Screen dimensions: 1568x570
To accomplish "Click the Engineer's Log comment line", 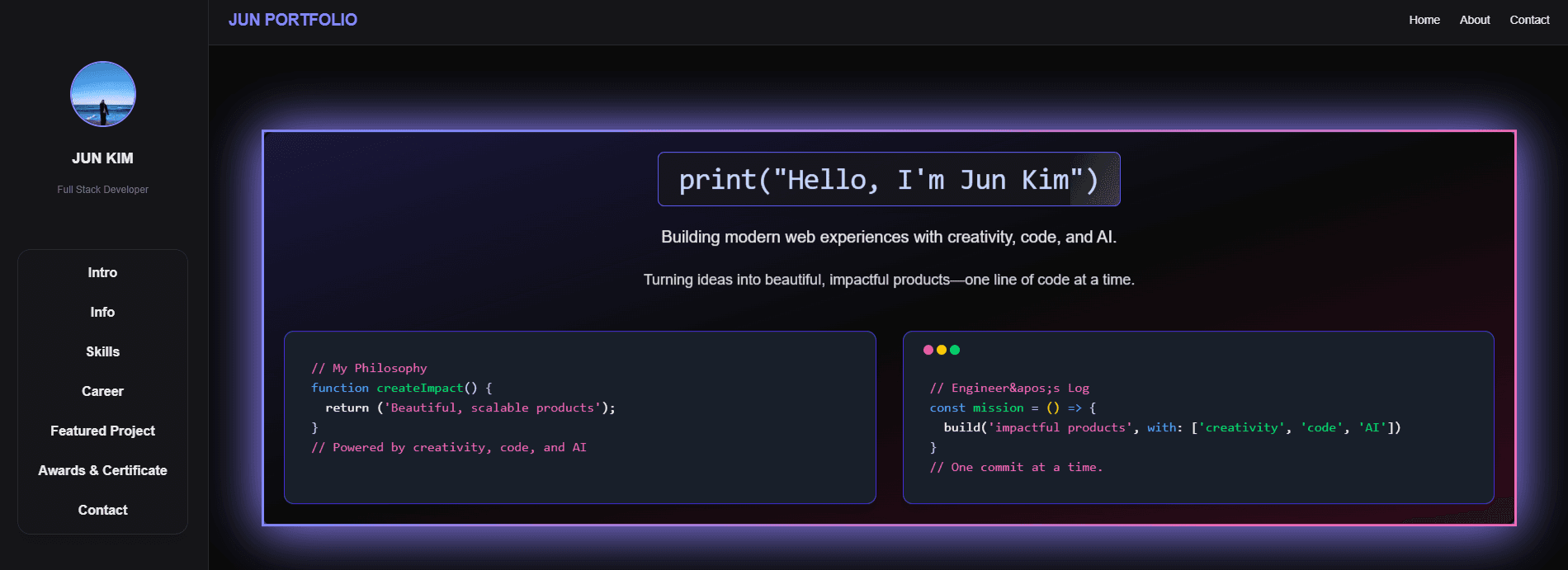I will coord(1009,388).
